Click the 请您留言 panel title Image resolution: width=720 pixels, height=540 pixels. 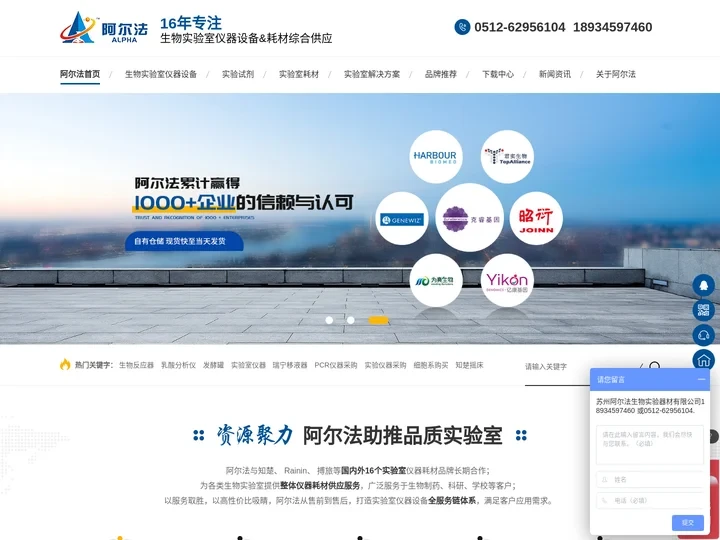click(611, 379)
